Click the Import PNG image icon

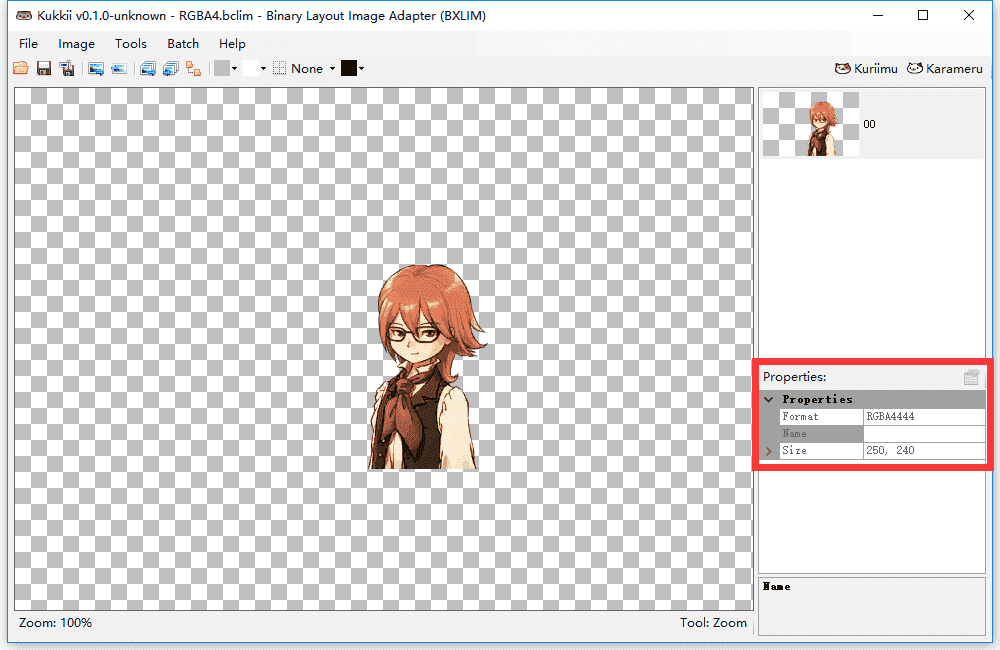pyautogui.click(x=119, y=68)
